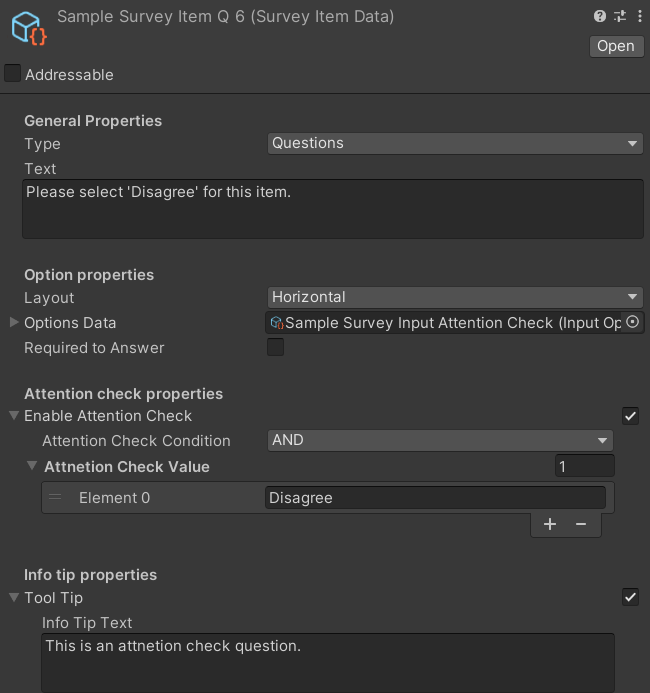Click the Attnetion Check Value size field
Viewport: 650px width, 693px height.
coord(584,466)
